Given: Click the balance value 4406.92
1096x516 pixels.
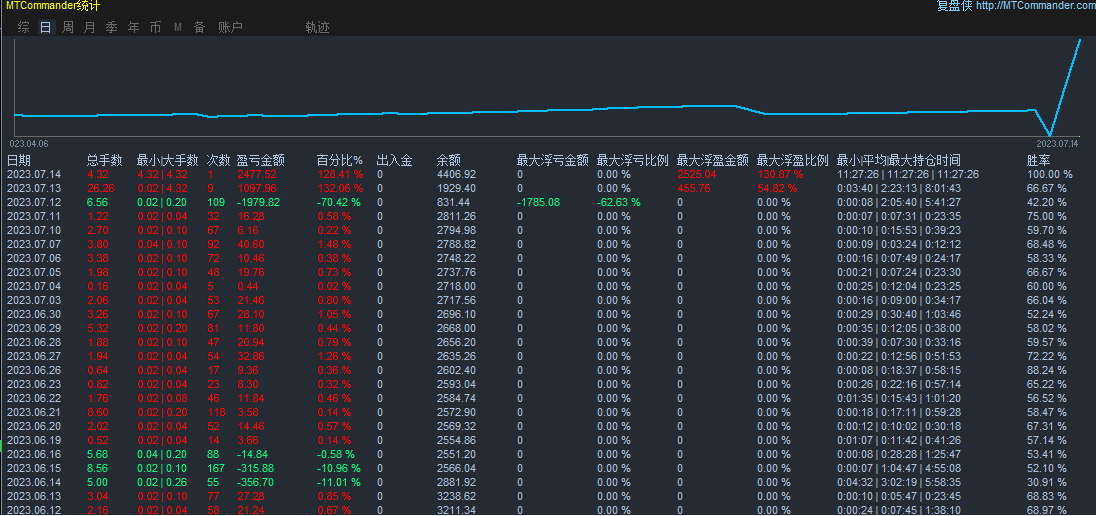Looking at the screenshot, I should pos(456,174).
